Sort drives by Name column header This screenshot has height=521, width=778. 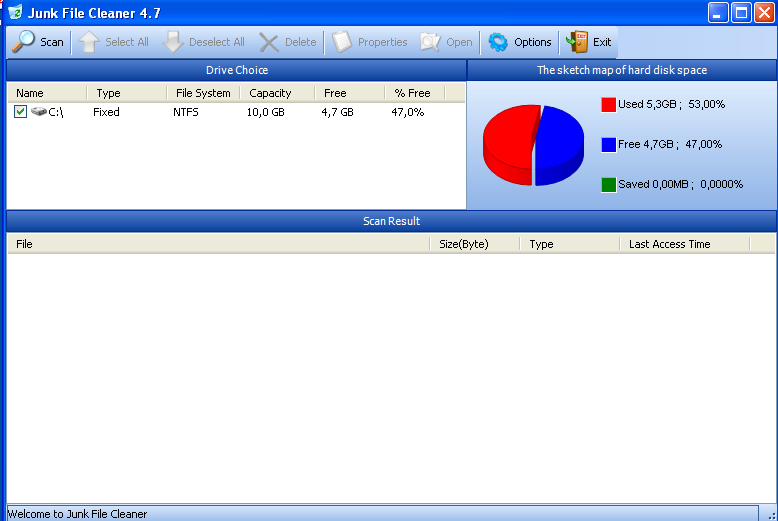point(48,93)
